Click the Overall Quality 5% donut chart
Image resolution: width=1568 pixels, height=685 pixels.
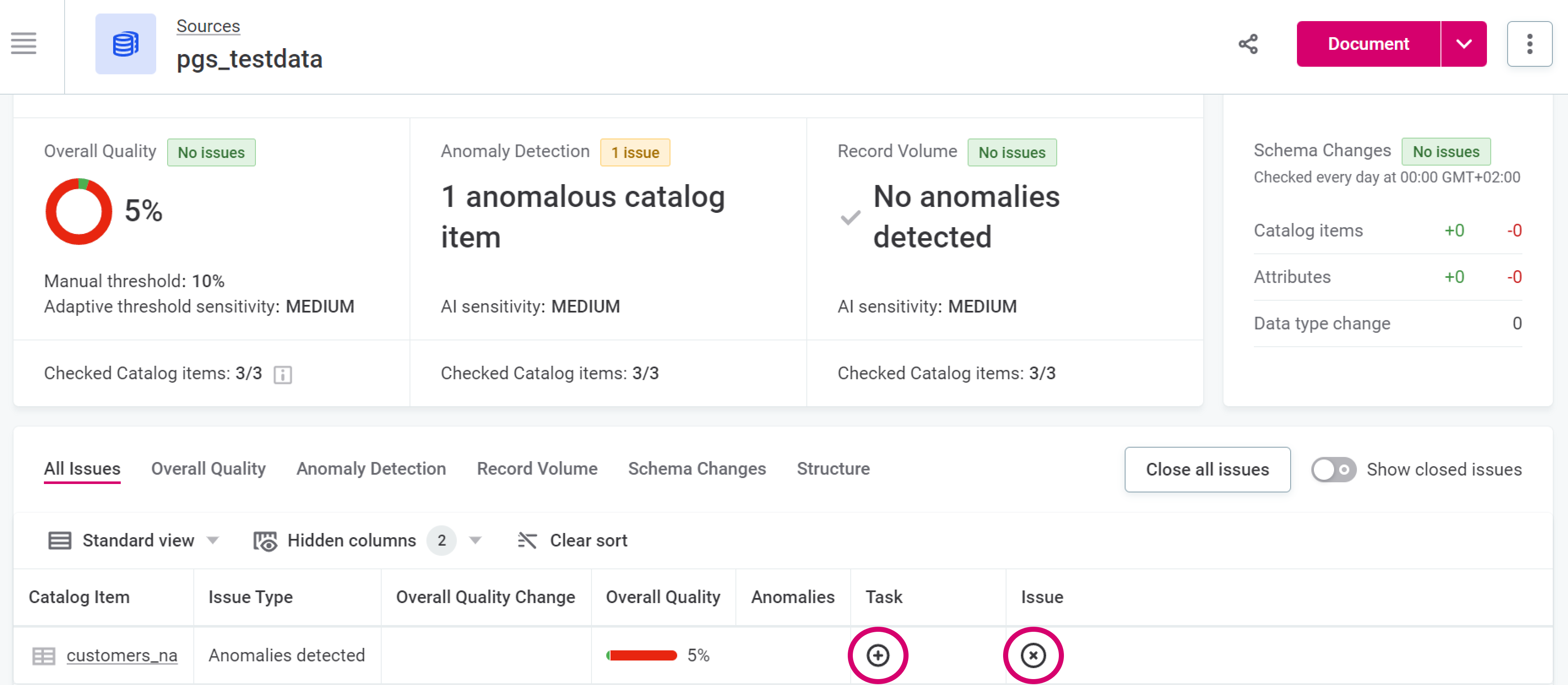79,211
